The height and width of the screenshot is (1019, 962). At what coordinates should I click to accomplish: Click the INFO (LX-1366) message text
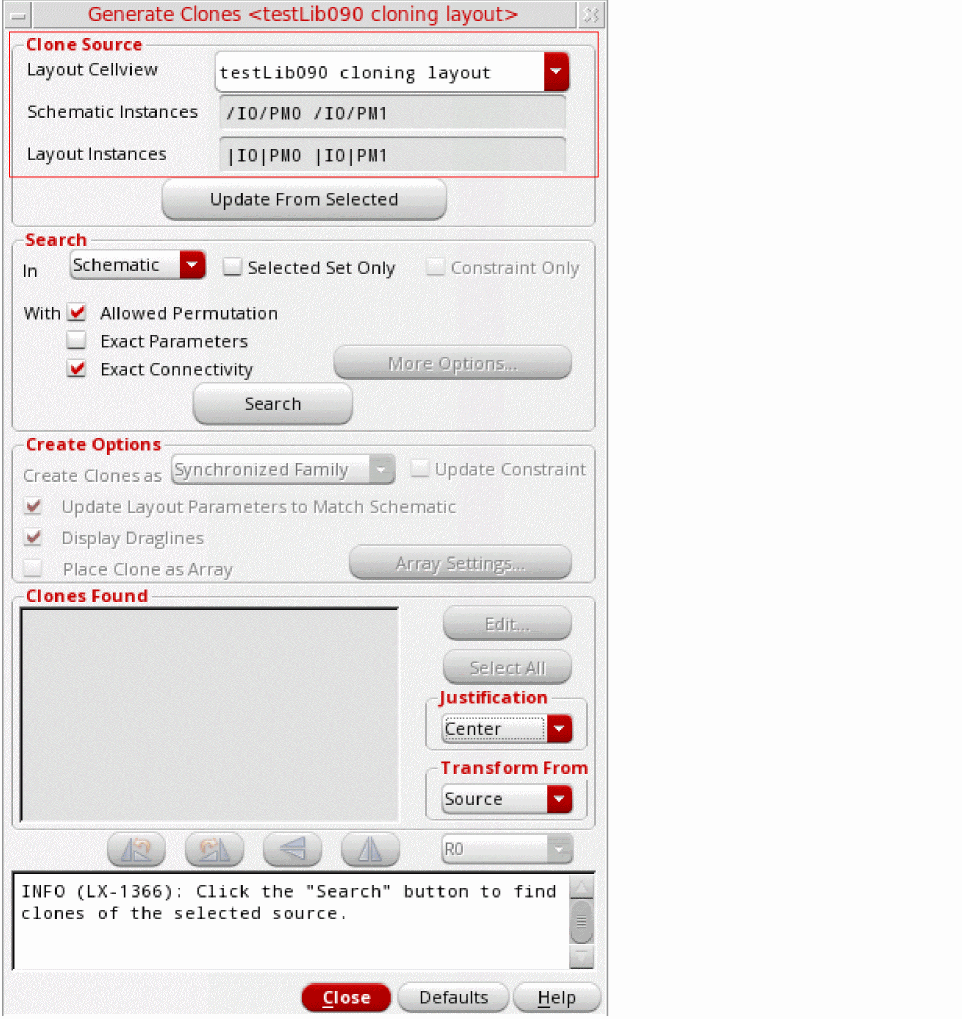click(x=289, y=902)
